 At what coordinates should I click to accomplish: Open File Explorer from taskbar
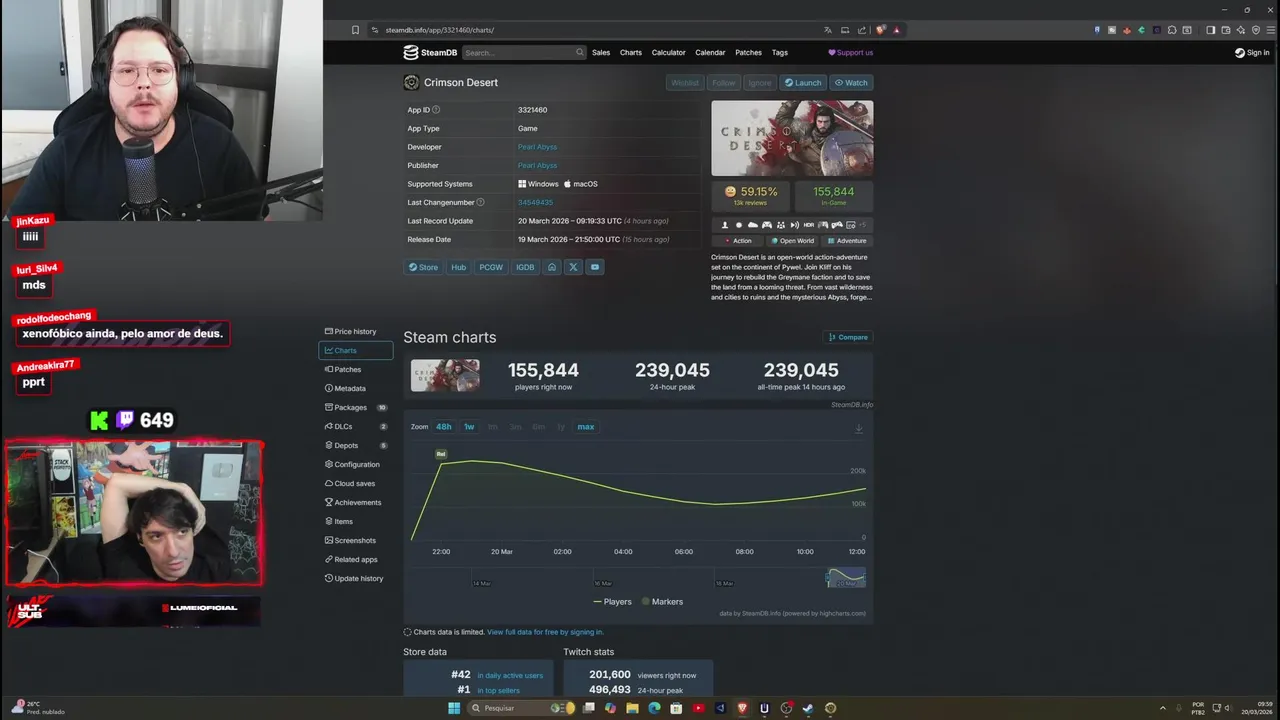point(632,708)
